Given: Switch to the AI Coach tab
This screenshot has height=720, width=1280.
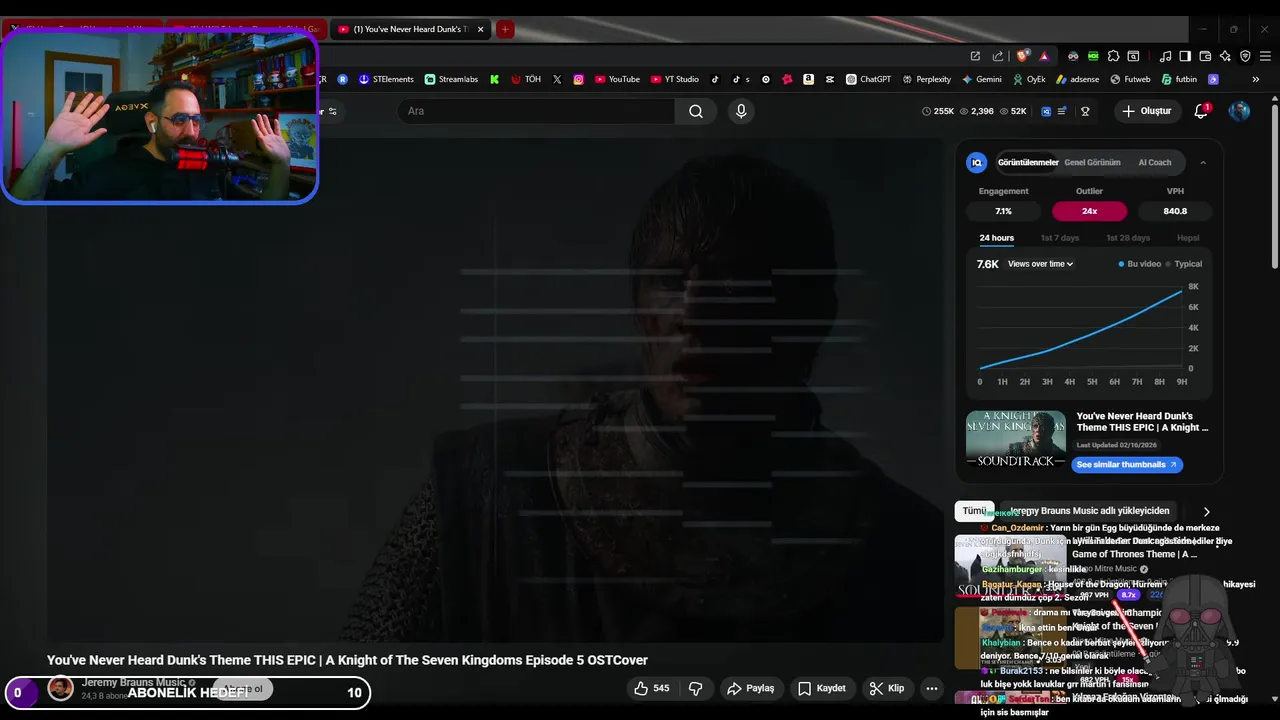Looking at the screenshot, I should click(x=1155, y=162).
